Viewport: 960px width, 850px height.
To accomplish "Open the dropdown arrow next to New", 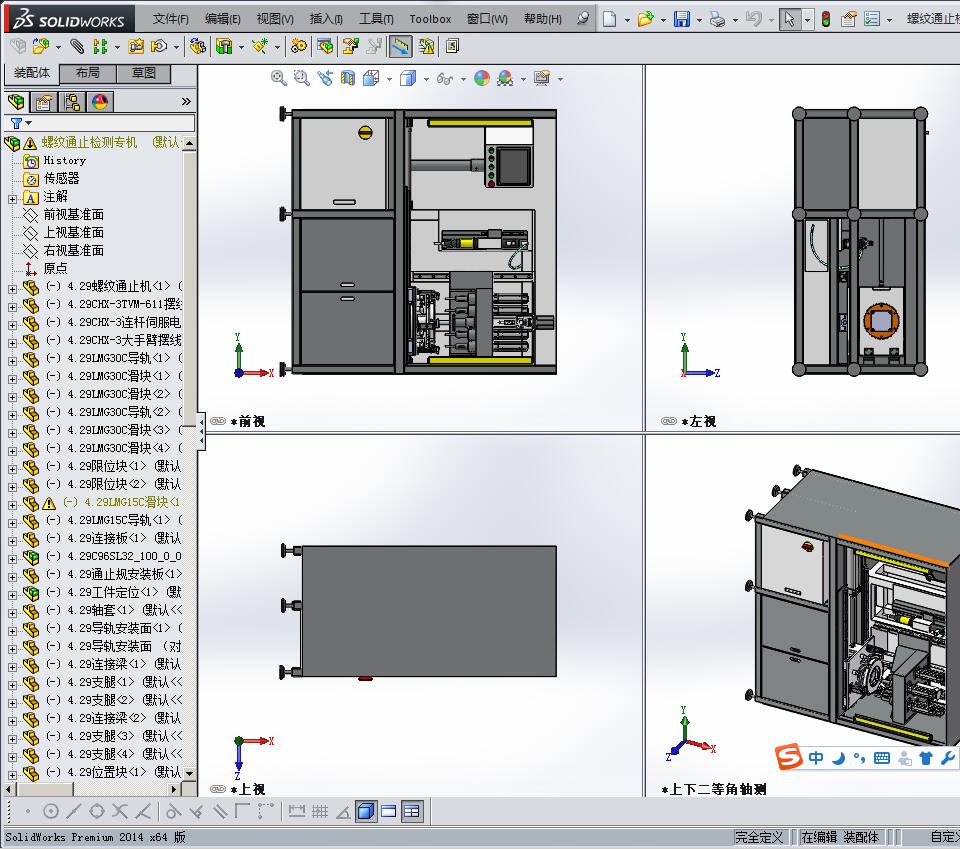I will click(x=627, y=20).
